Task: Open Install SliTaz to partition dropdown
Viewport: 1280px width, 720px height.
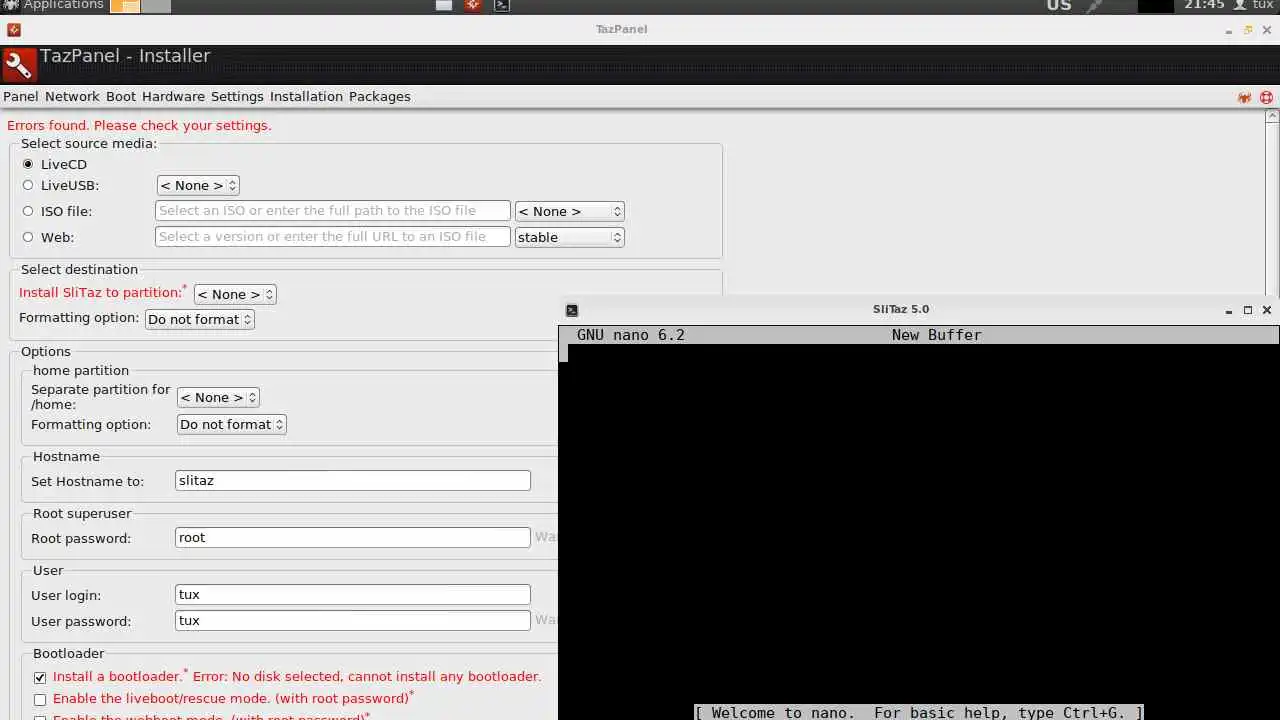Action: tap(235, 294)
